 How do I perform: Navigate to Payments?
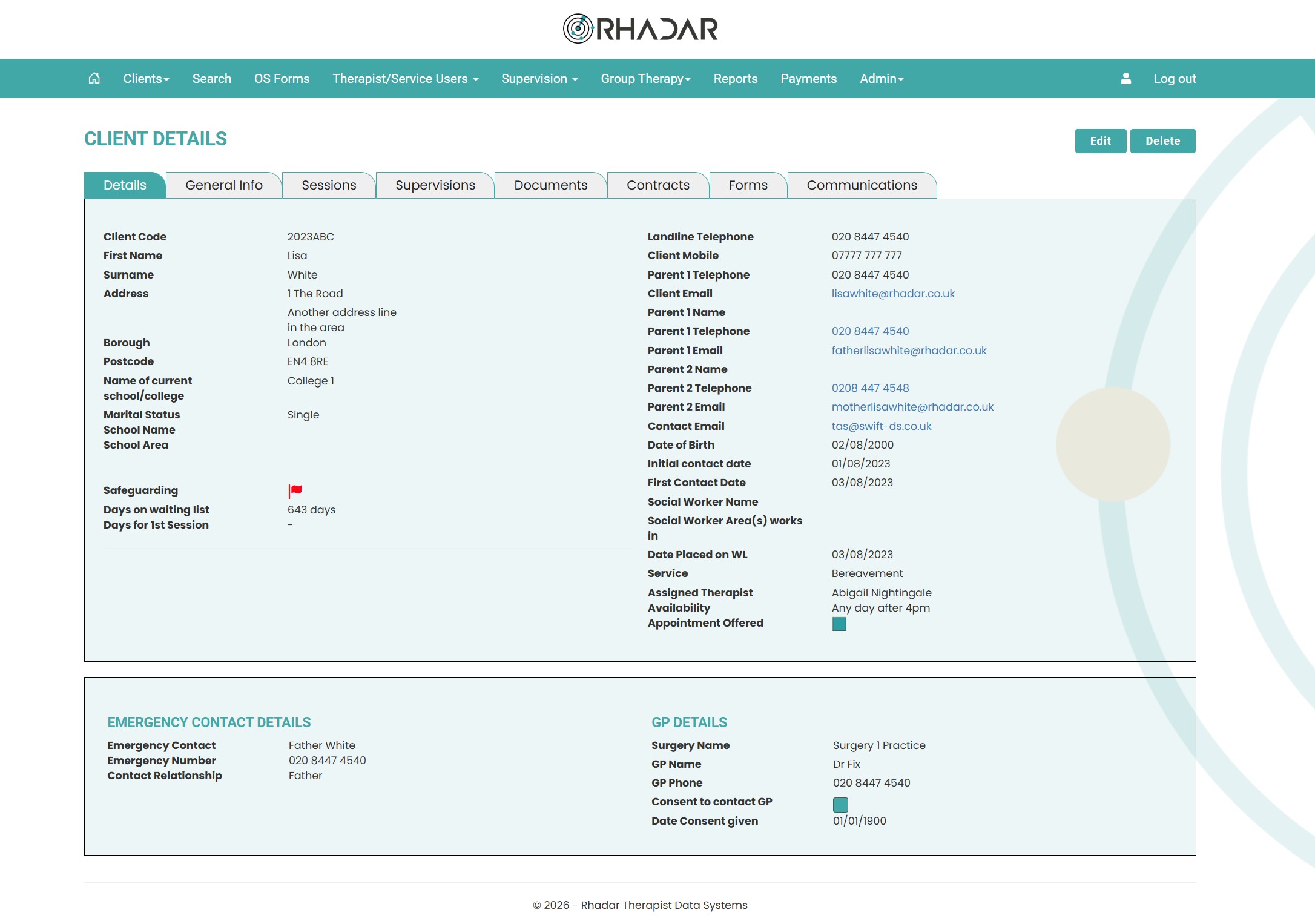click(x=808, y=79)
